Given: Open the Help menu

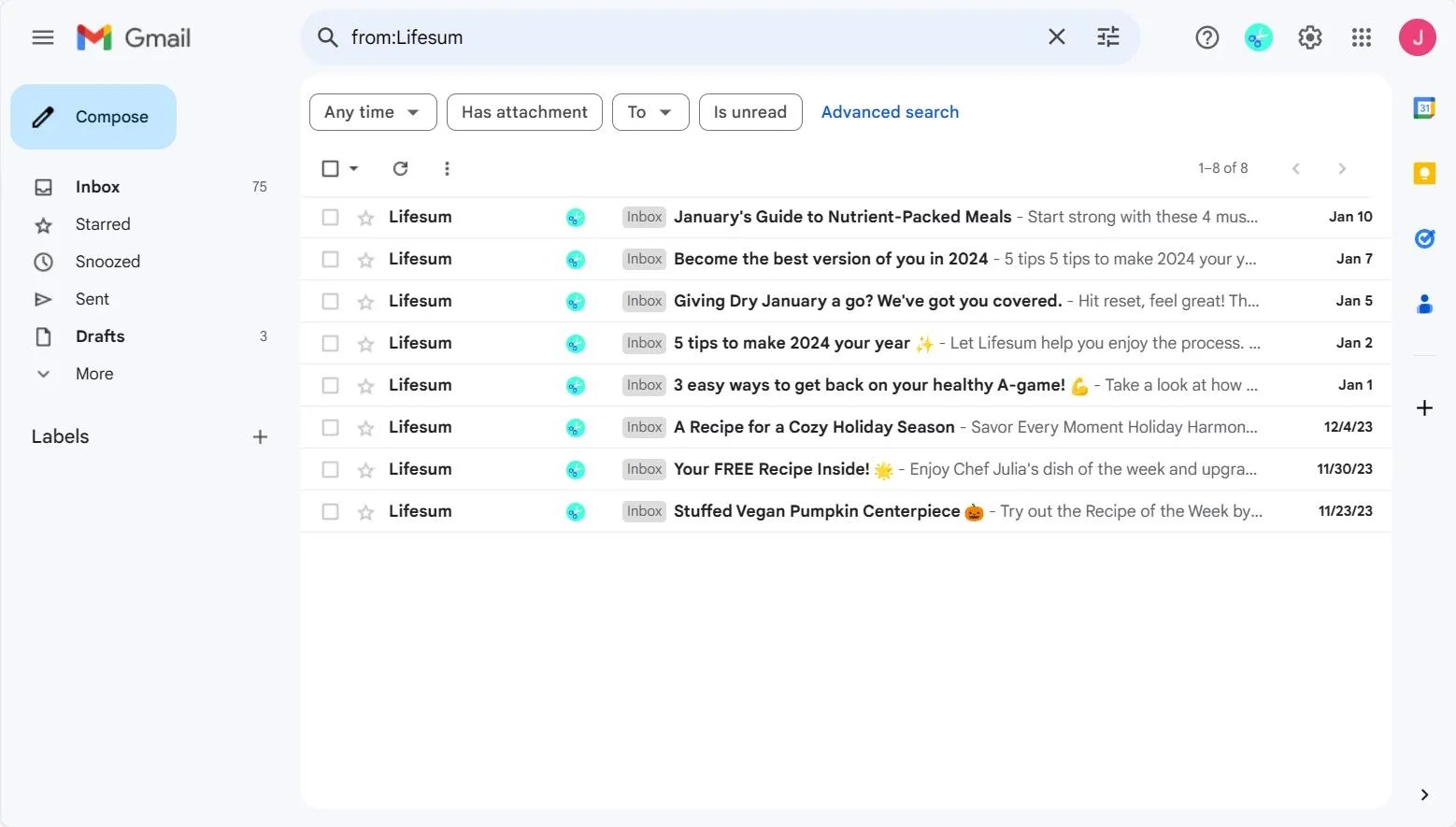Looking at the screenshot, I should 1206,37.
